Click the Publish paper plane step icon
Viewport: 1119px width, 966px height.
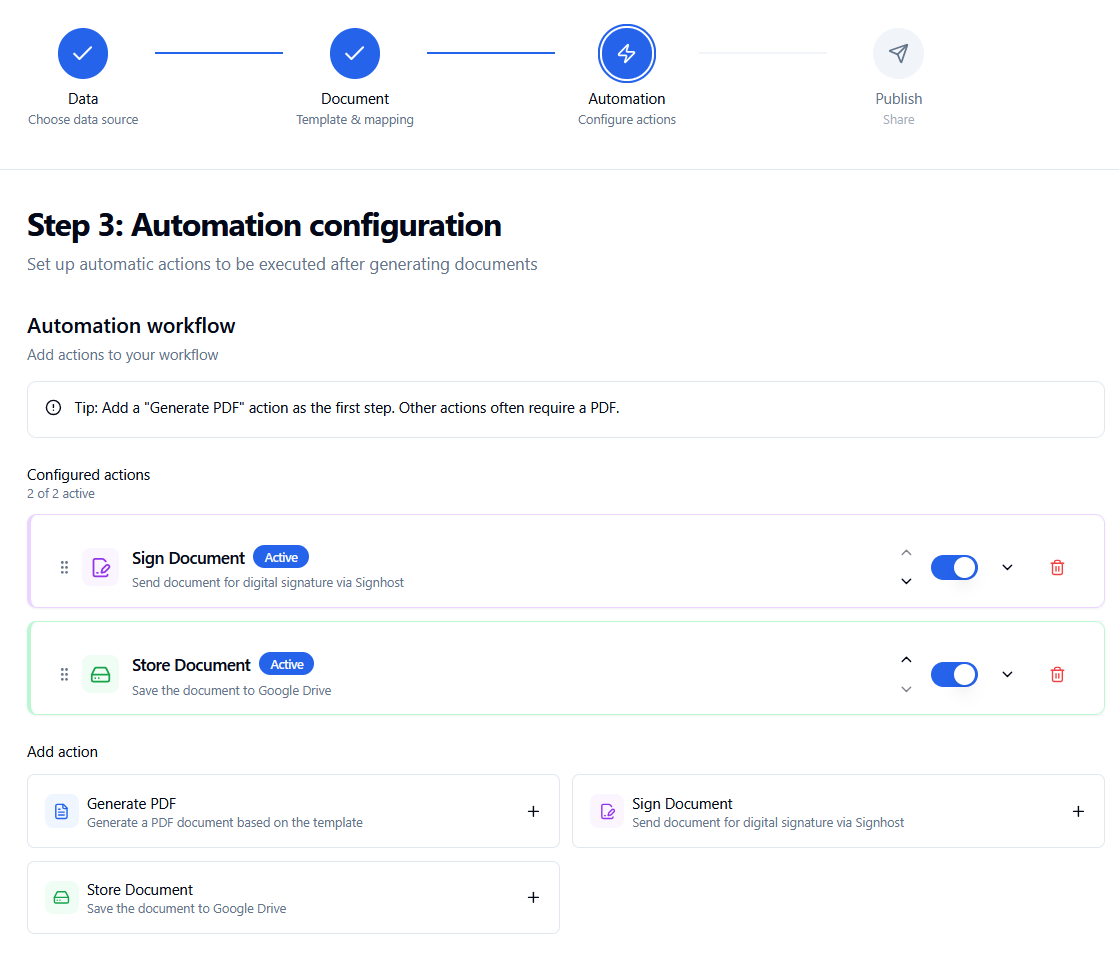point(898,53)
